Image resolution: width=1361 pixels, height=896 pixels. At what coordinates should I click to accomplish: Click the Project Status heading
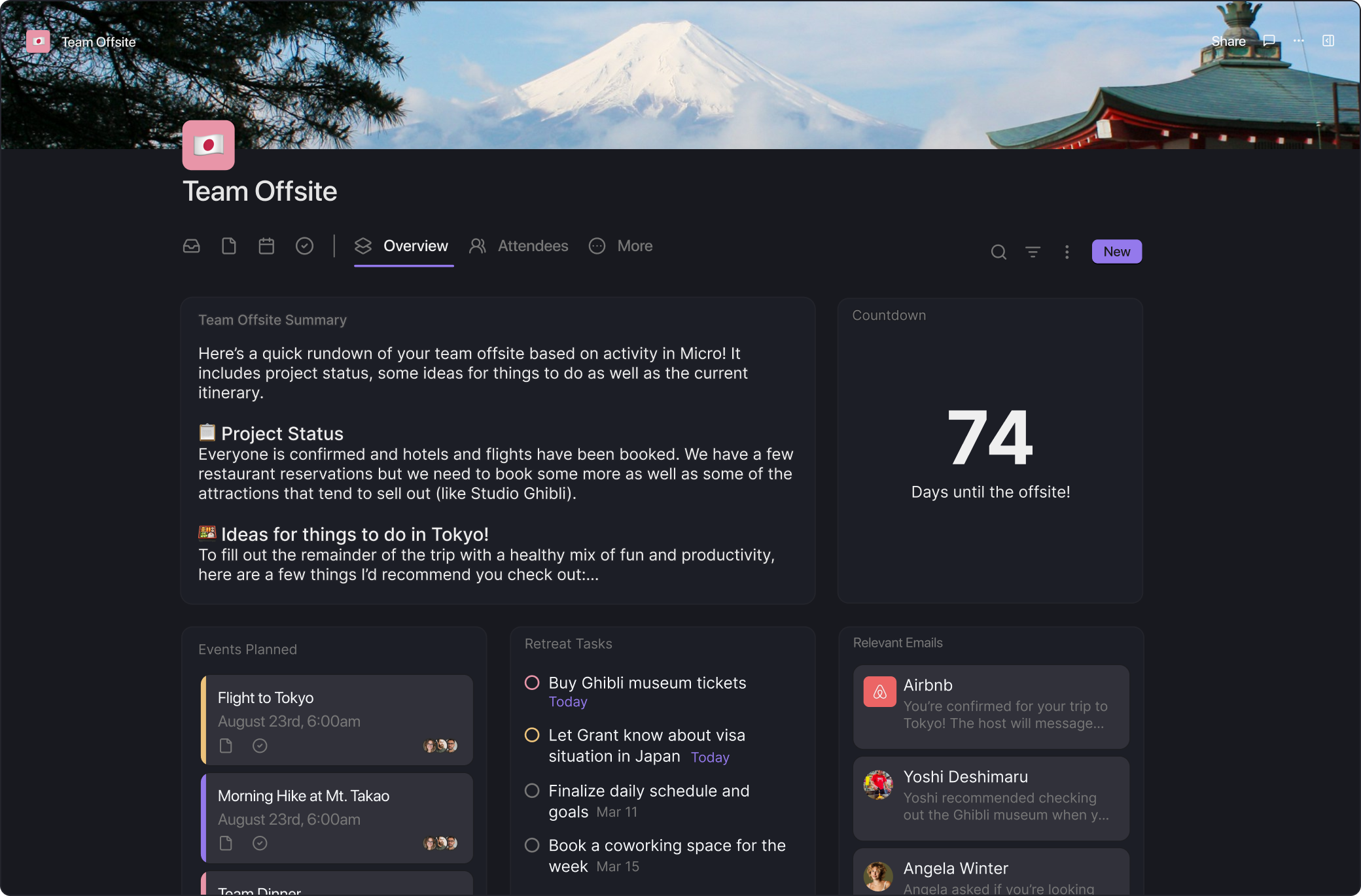click(x=282, y=434)
